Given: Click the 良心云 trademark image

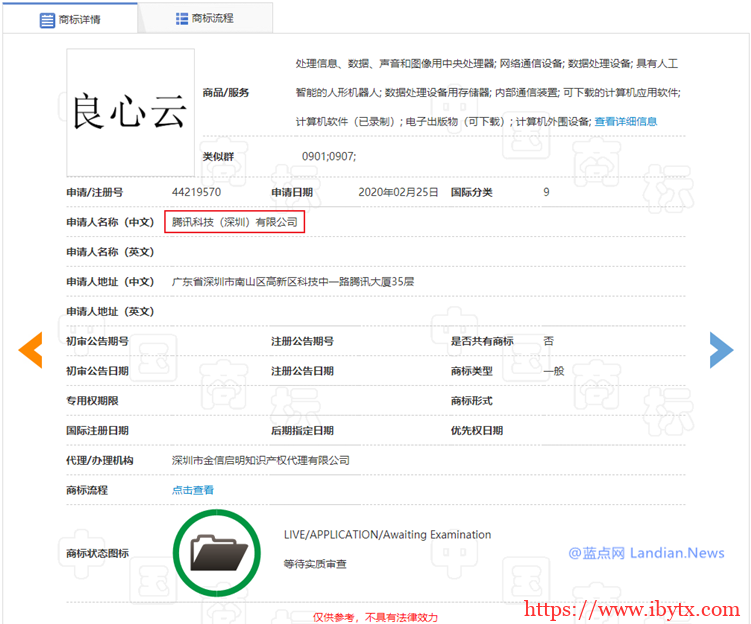Looking at the screenshot, I should tap(130, 113).
